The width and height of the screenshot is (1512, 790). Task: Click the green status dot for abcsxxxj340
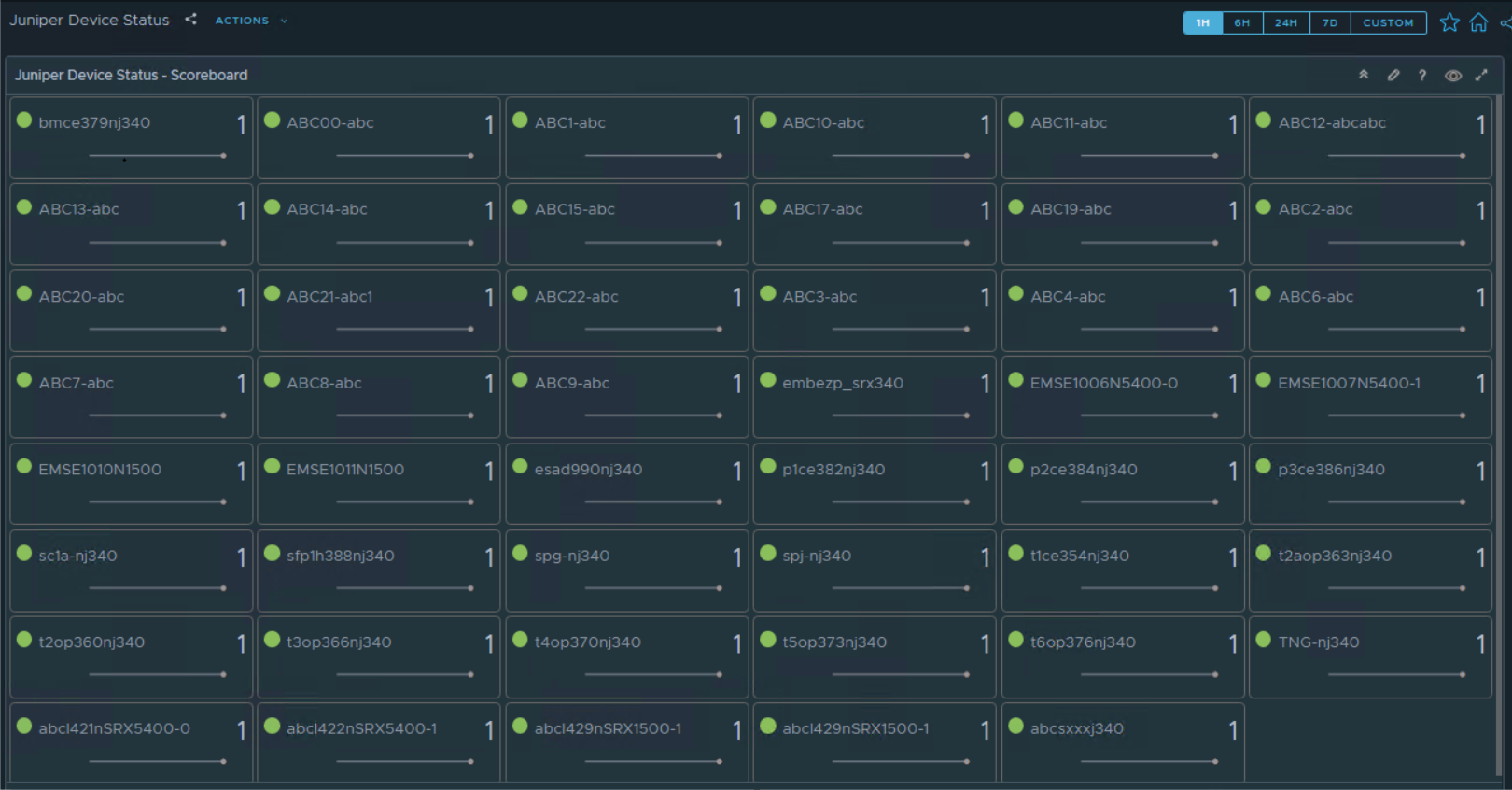point(1016,726)
